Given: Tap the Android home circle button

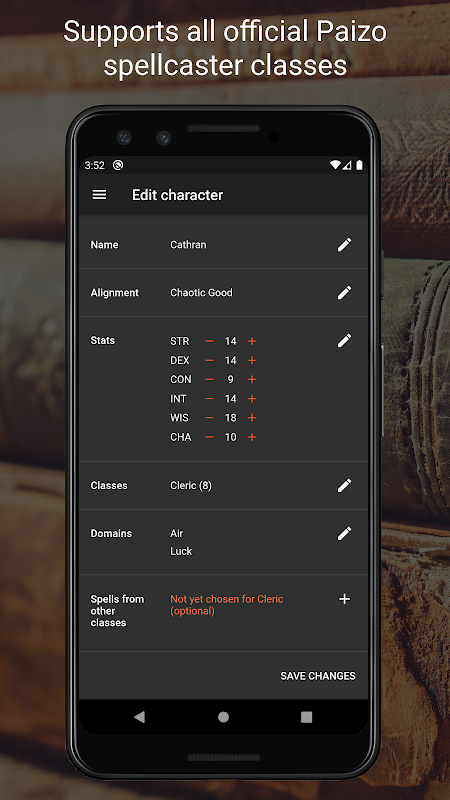Looking at the screenshot, I should point(223,717).
